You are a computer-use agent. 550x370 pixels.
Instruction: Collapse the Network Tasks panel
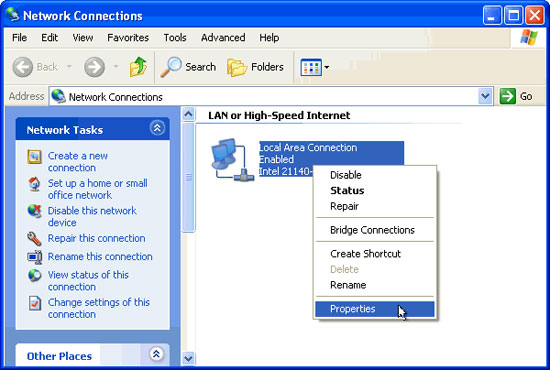[x=157, y=128]
